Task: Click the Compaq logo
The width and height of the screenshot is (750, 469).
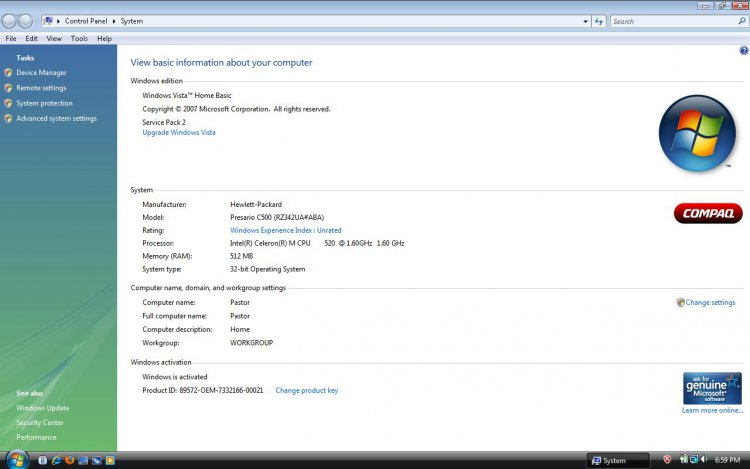Action: pos(708,213)
